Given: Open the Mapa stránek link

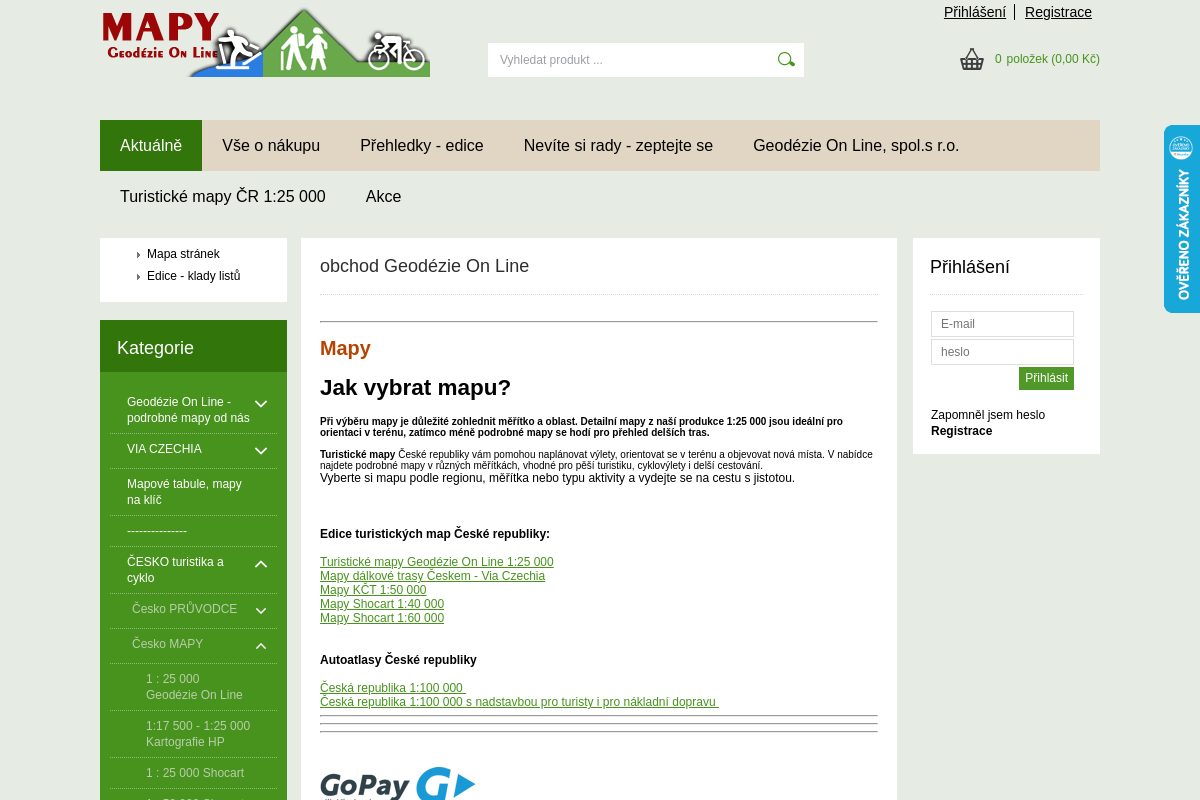Looking at the screenshot, I should (x=183, y=254).
